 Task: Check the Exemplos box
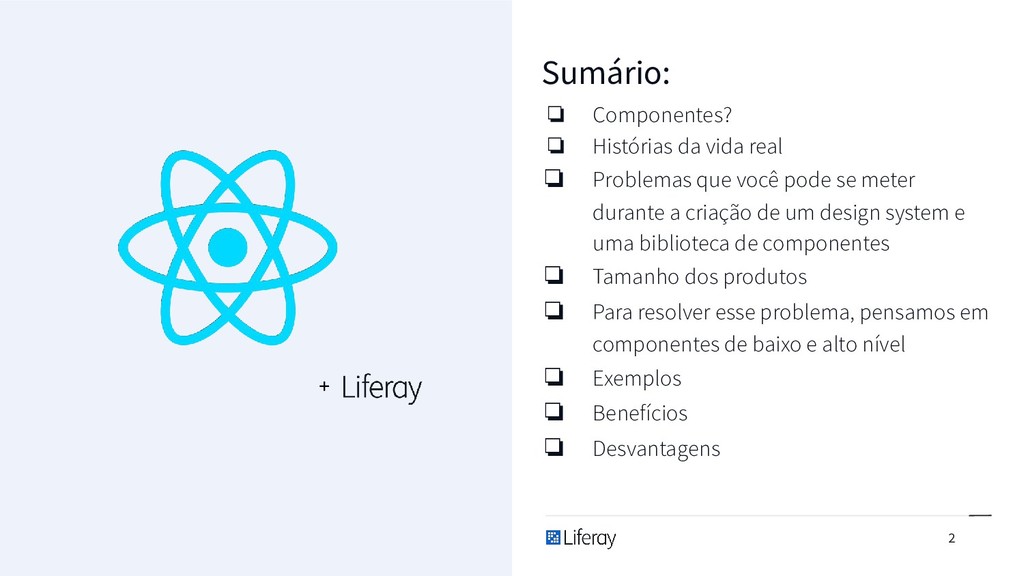(554, 376)
